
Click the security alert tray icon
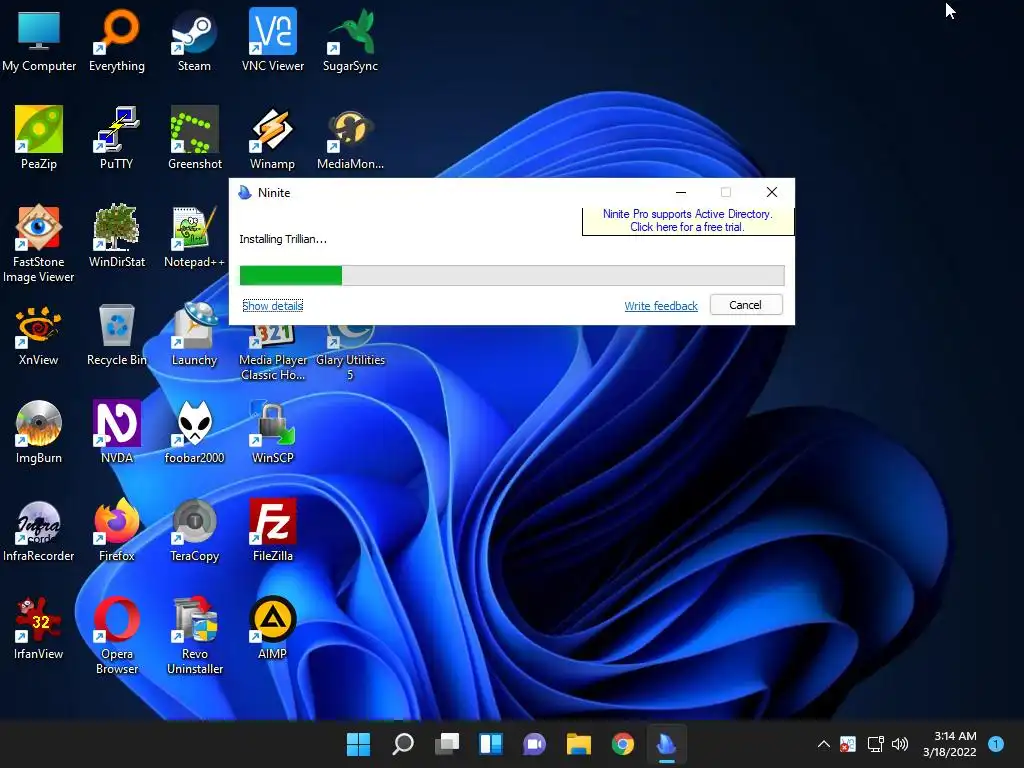[848, 744]
